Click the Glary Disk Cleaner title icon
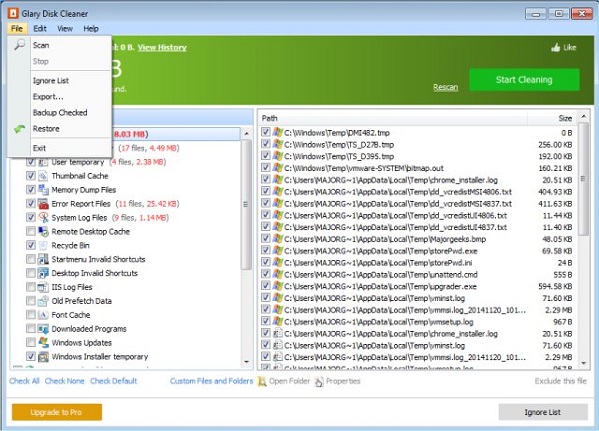Image resolution: width=599 pixels, height=431 pixels. 13,14
